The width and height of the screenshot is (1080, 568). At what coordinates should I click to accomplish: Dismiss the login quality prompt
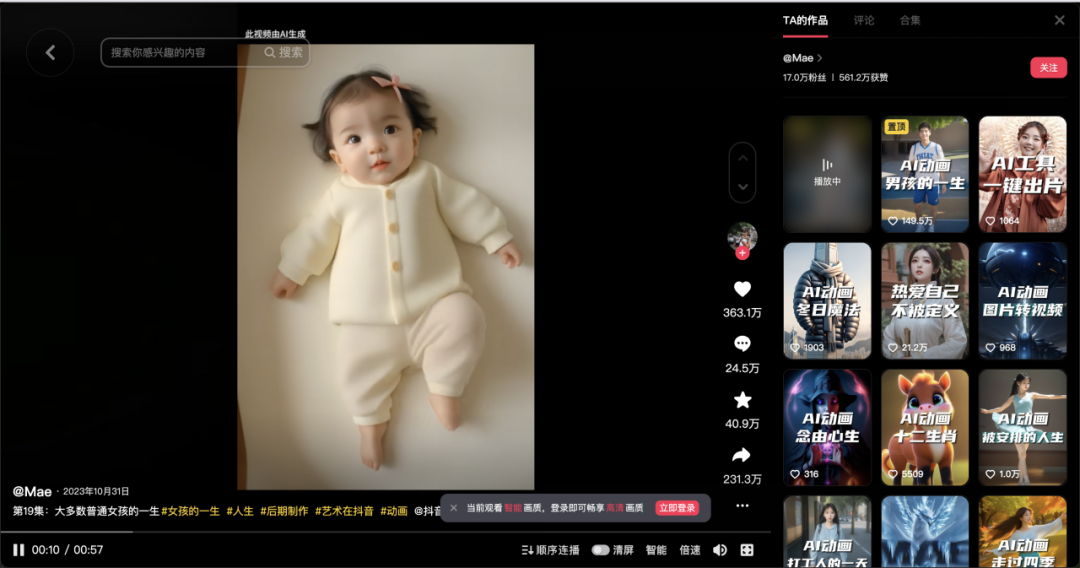coord(453,508)
